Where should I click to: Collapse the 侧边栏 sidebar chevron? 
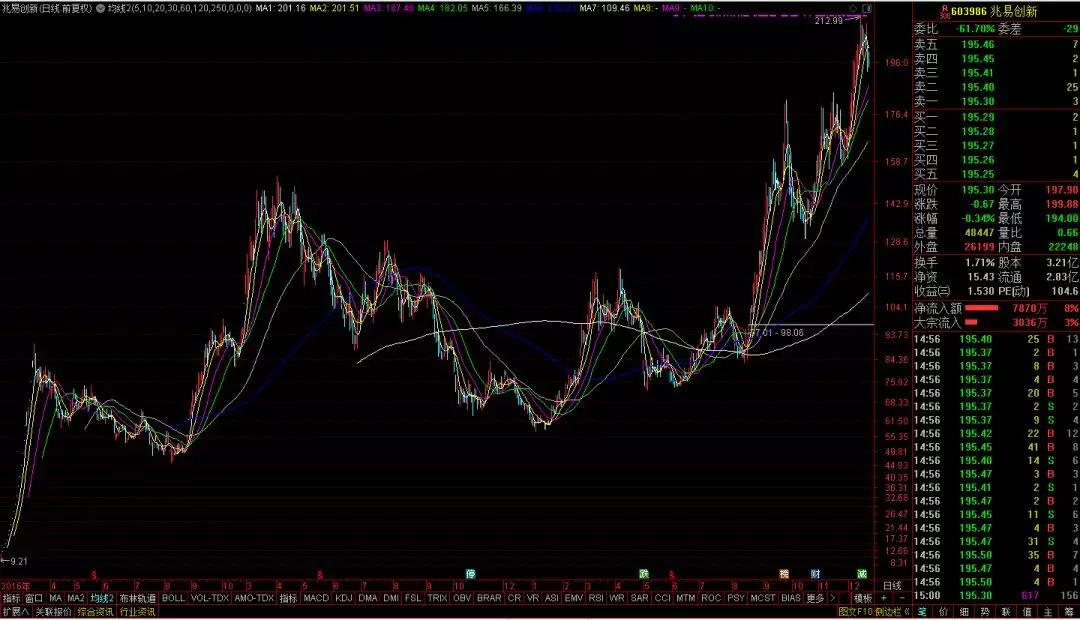click(x=906, y=611)
